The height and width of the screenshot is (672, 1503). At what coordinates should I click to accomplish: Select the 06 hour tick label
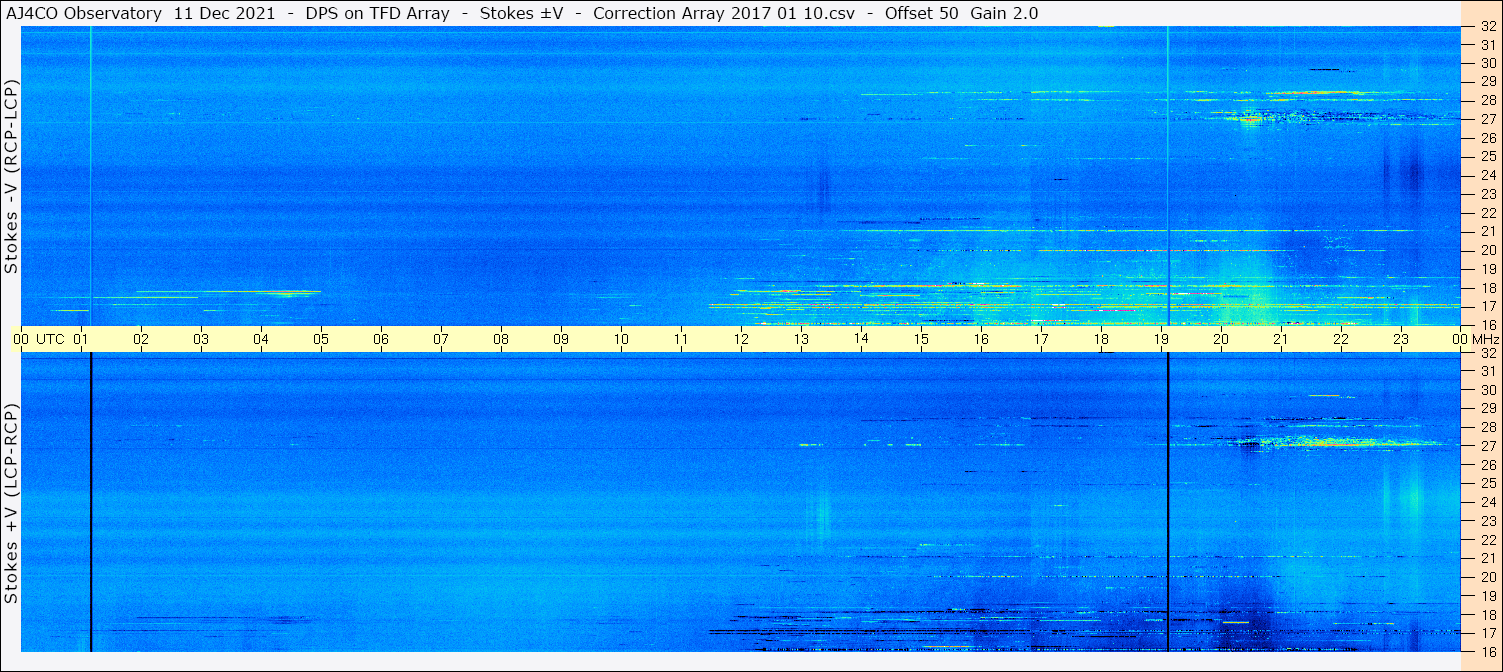[x=381, y=339]
